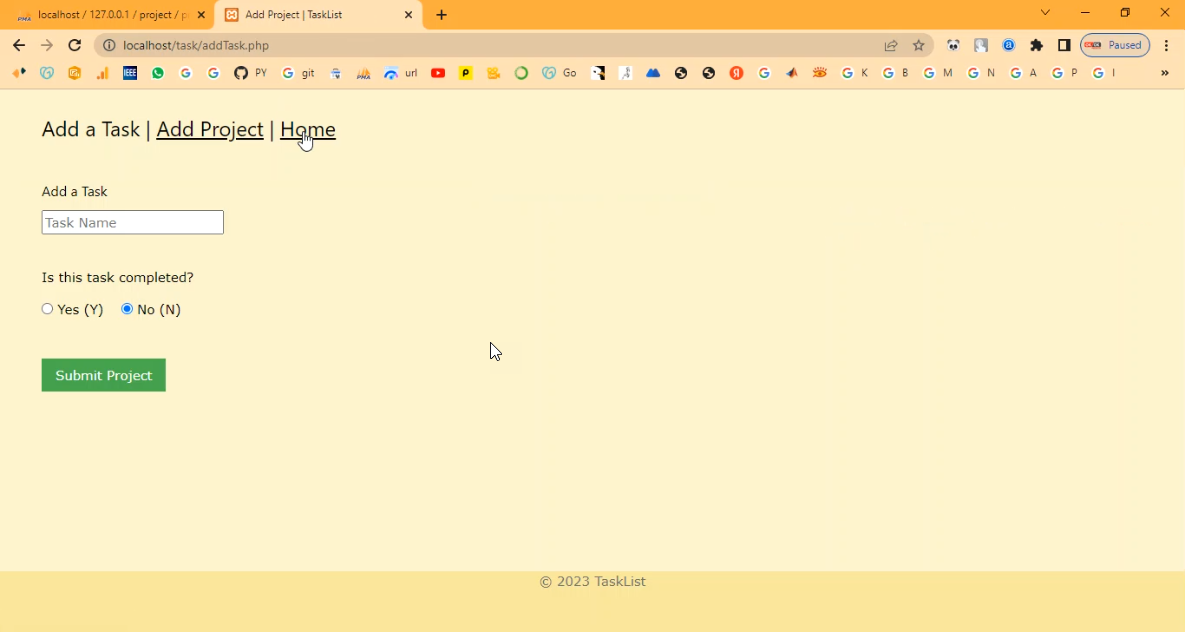Open the yellow P bookmark
The height and width of the screenshot is (632, 1185).
466,73
